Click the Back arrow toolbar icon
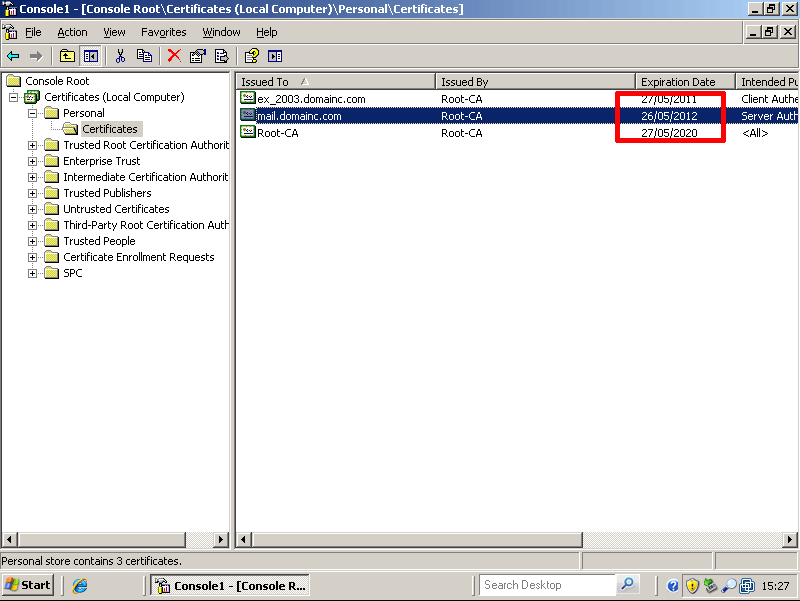 (x=13, y=56)
